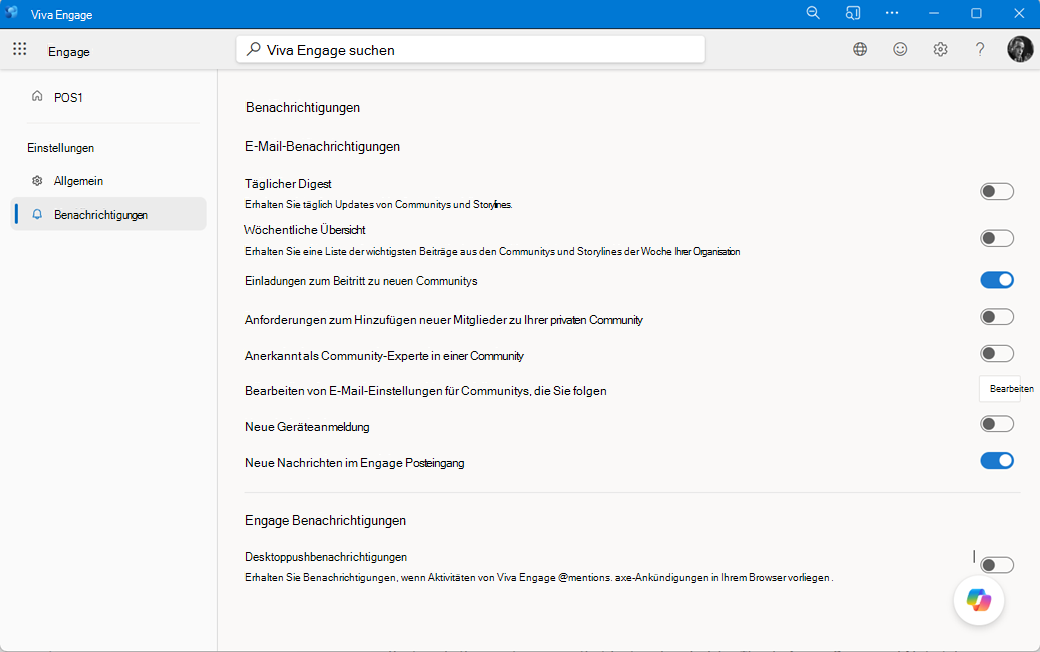1040x652 pixels.
Task: Open the zoom magnifier in title bar
Action: point(813,13)
